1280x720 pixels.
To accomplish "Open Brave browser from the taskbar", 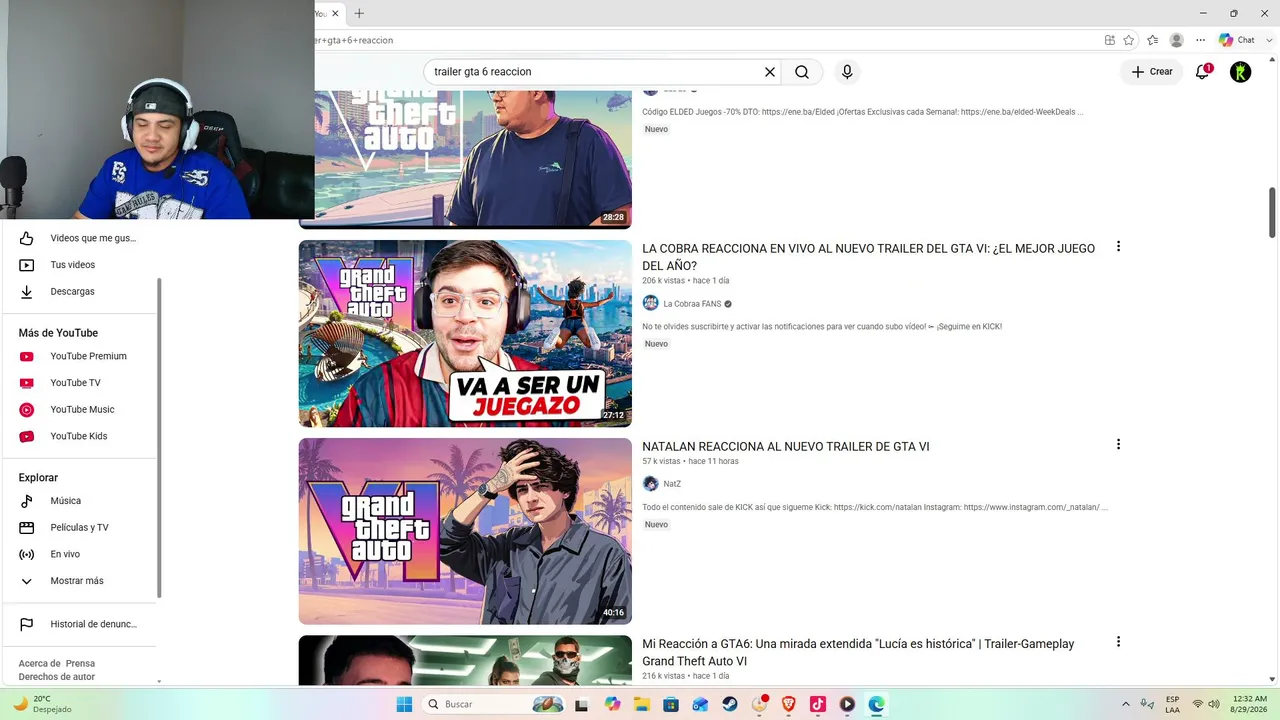I will 789,704.
